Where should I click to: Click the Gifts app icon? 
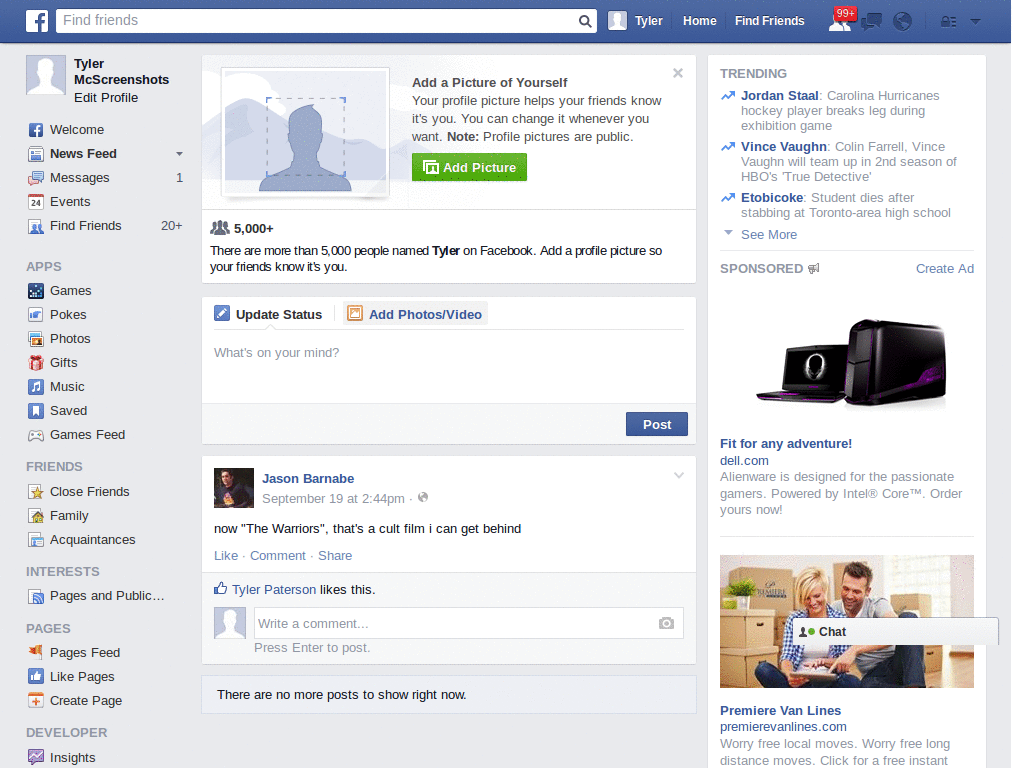tap(36, 362)
